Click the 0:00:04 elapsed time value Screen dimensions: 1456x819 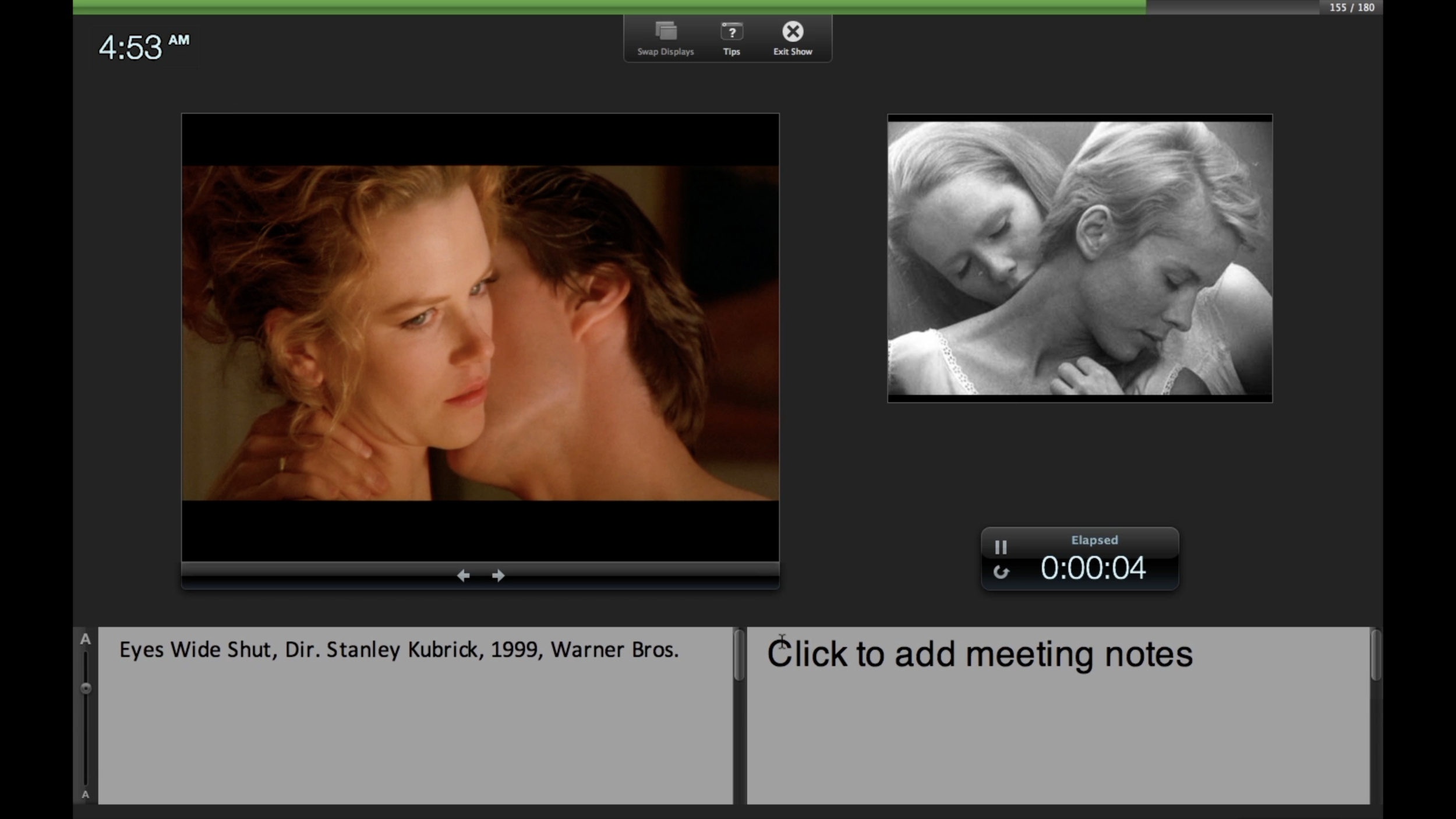click(x=1093, y=568)
